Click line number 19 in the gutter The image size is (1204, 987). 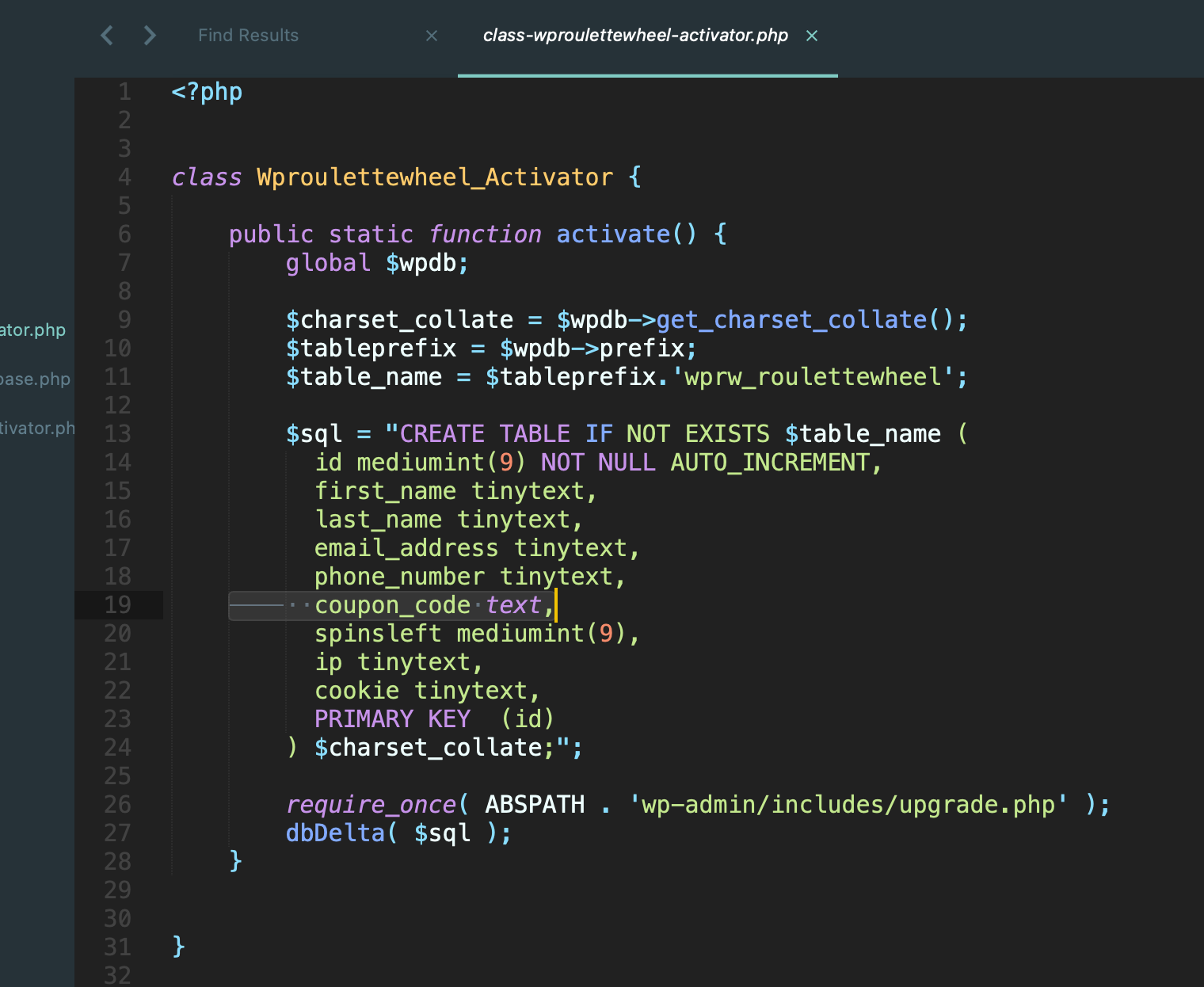(x=117, y=604)
